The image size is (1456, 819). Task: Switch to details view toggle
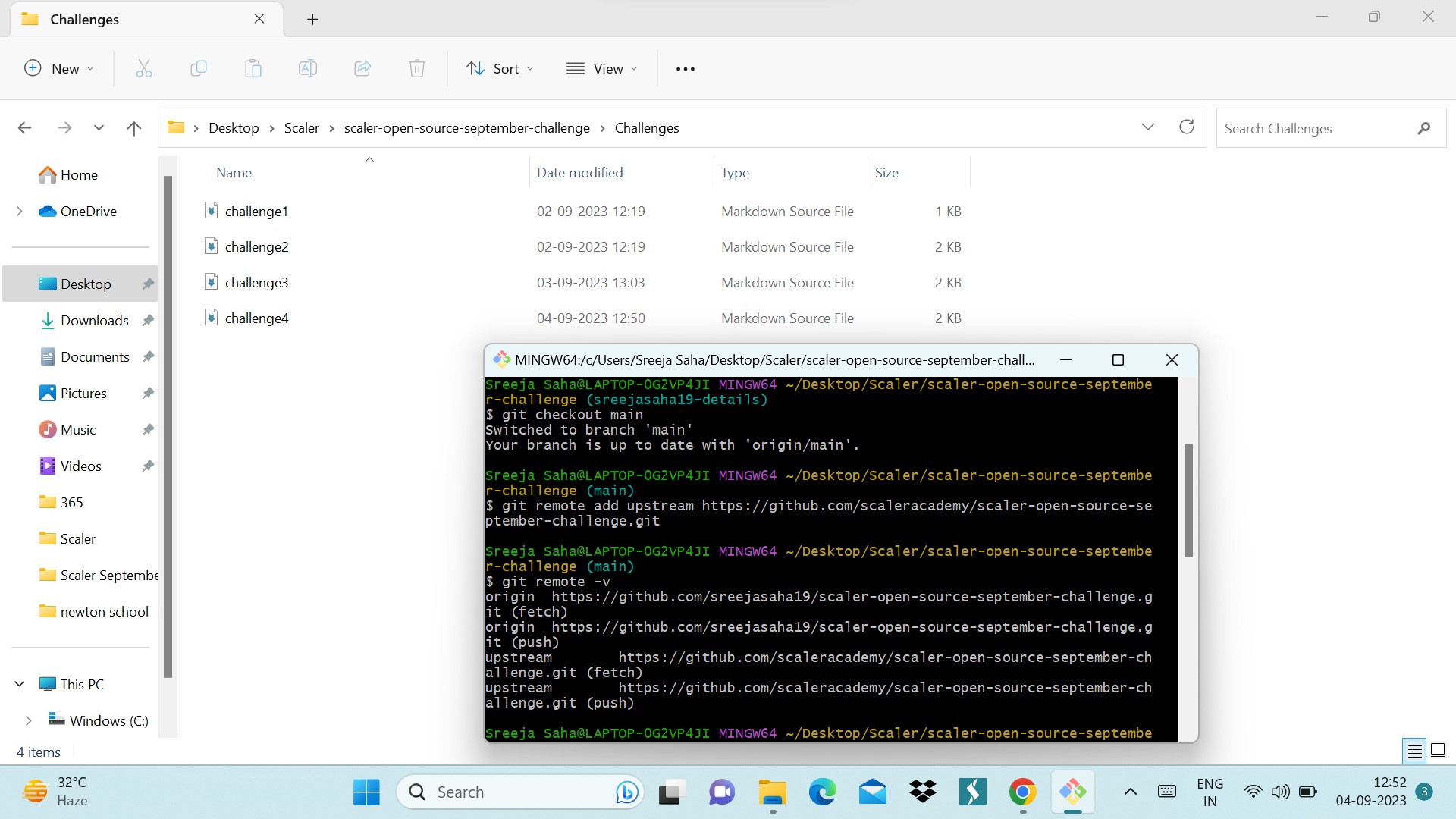pyautogui.click(x=1414, y=751)
